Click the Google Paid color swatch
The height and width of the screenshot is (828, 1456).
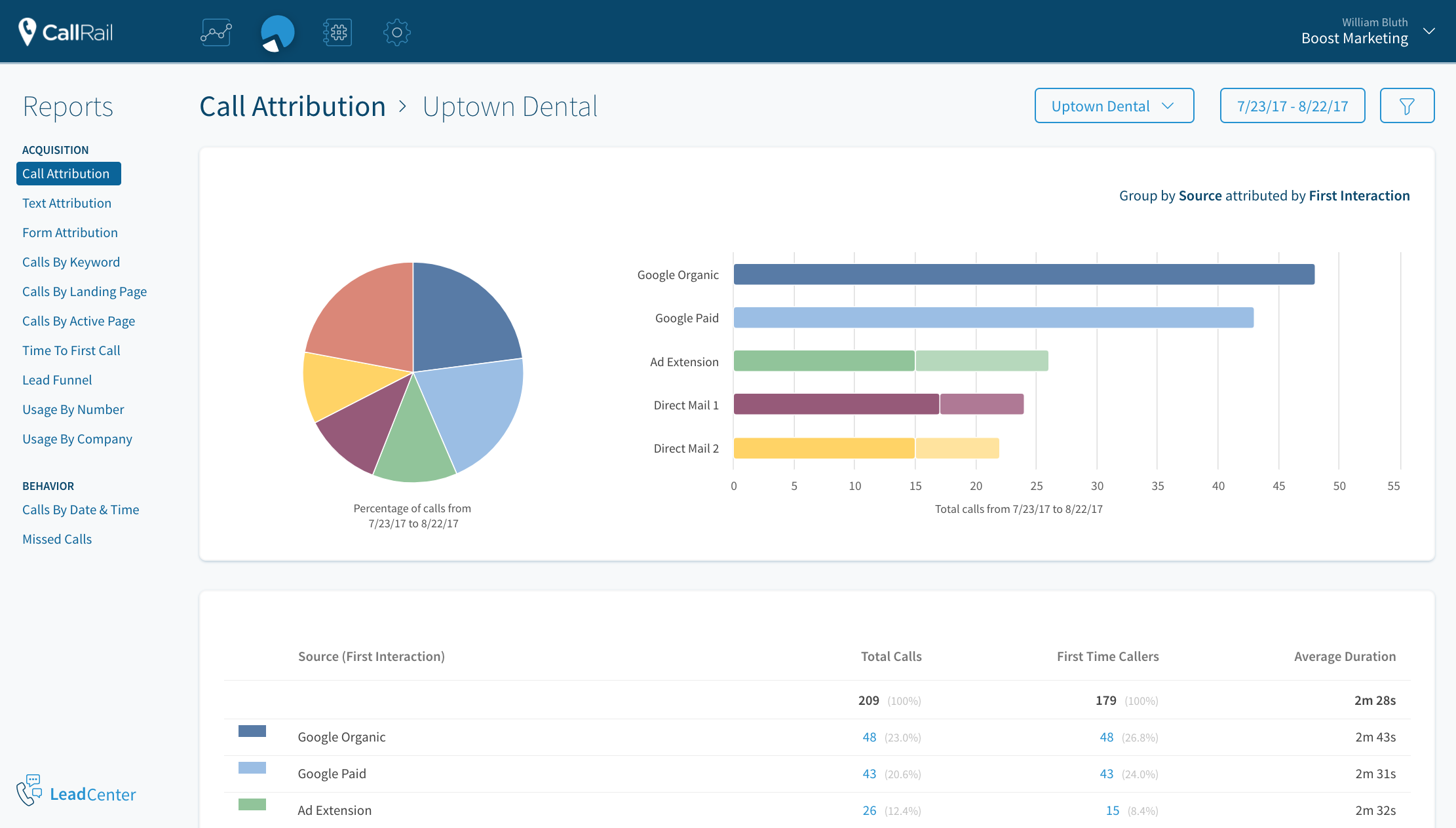(x=252, y=768)
